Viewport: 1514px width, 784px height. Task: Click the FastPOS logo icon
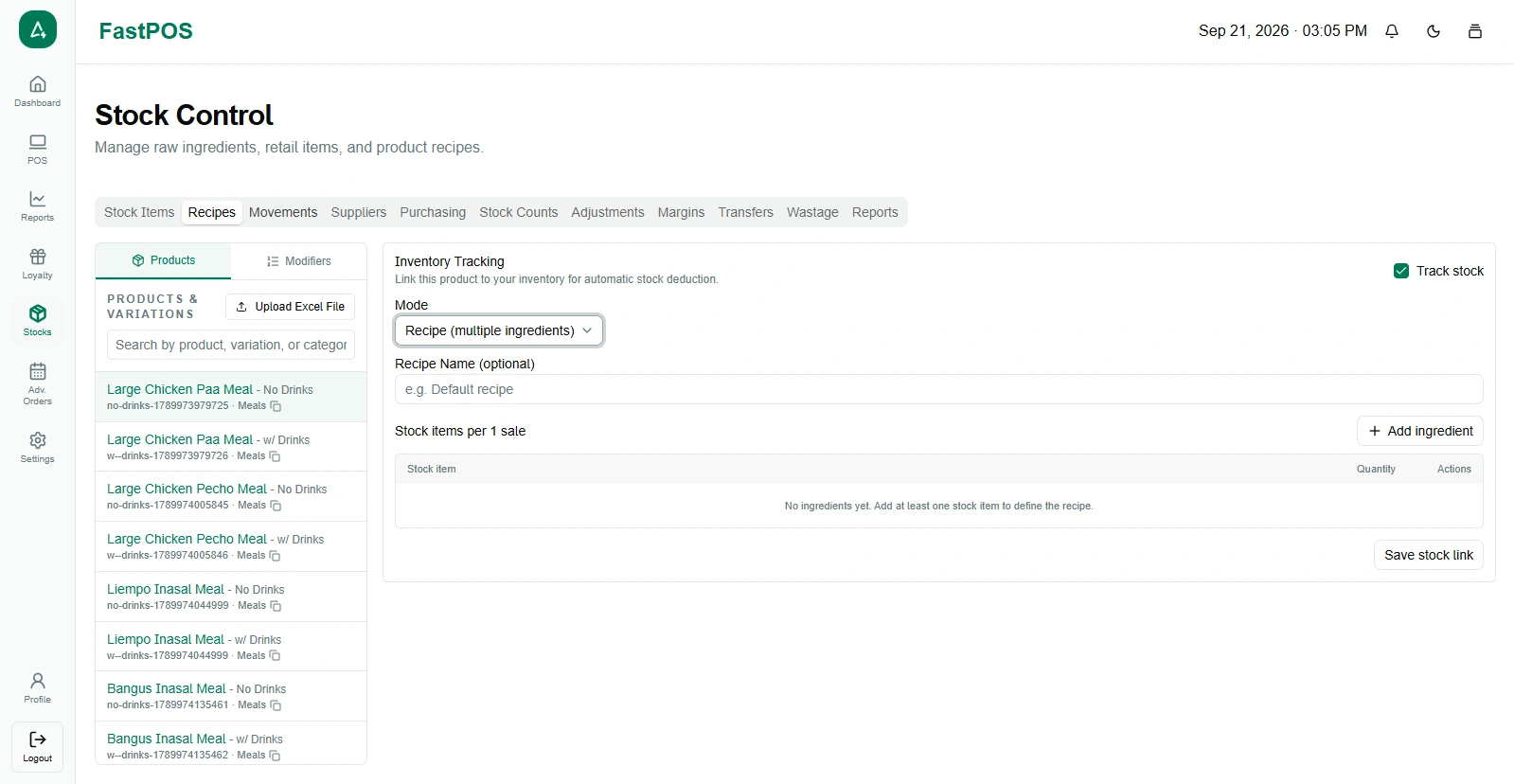38,29
